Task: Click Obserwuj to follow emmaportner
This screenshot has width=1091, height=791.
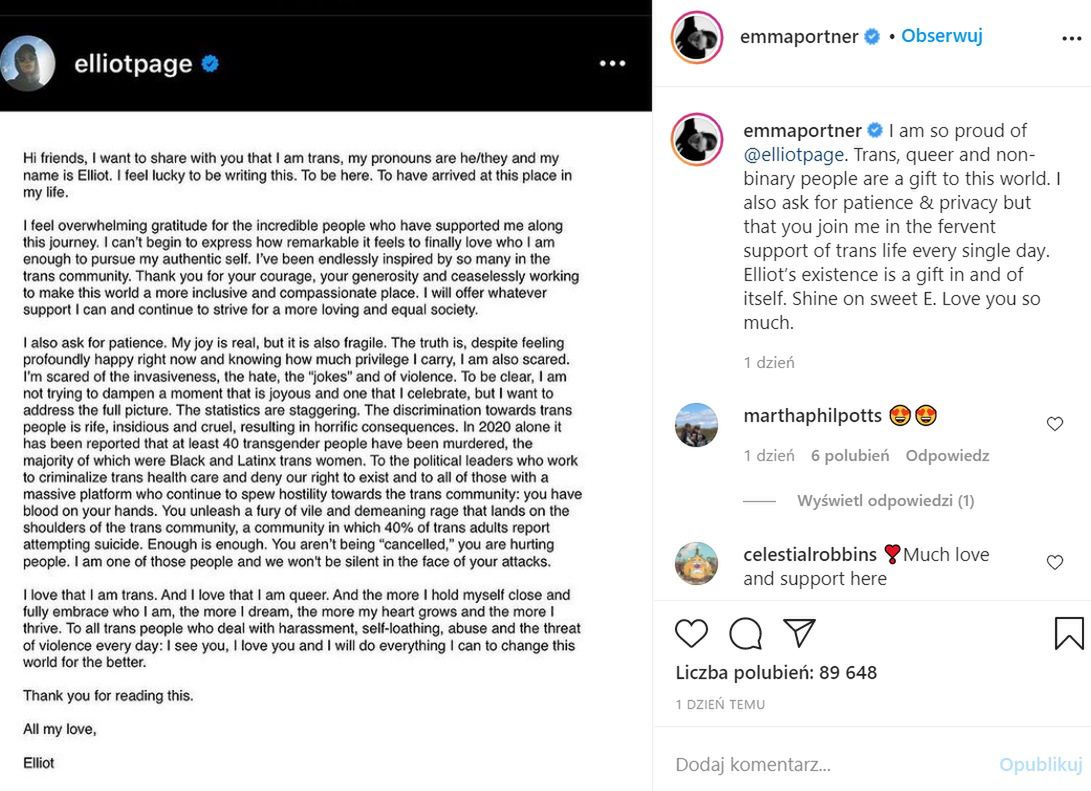Action: coord(941,36)
